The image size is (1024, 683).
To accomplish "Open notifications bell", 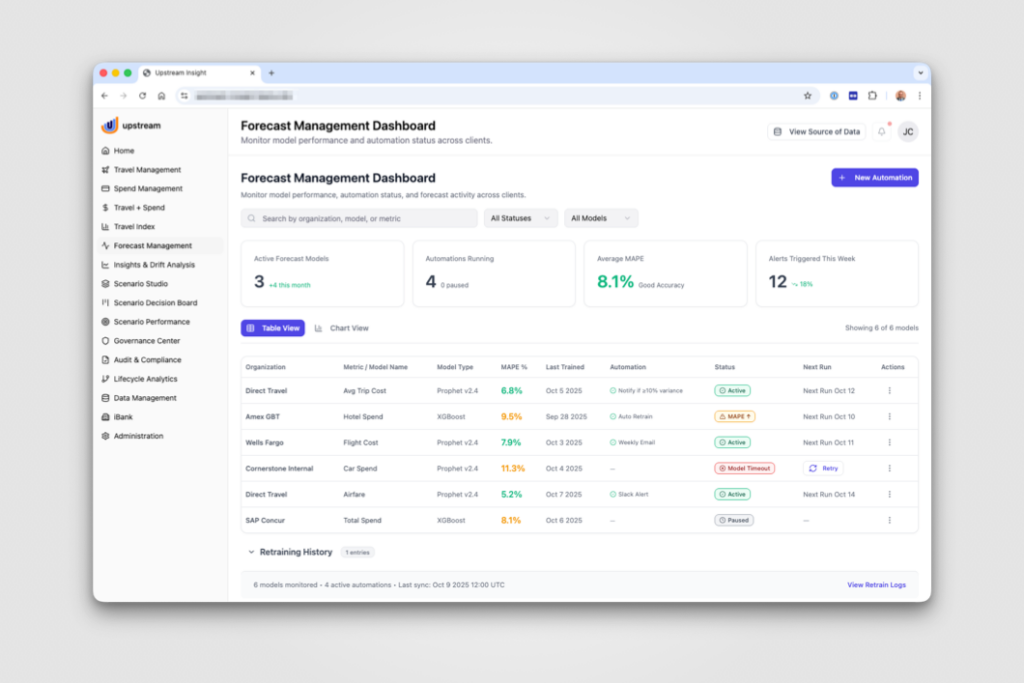I will tap(882, 131).
